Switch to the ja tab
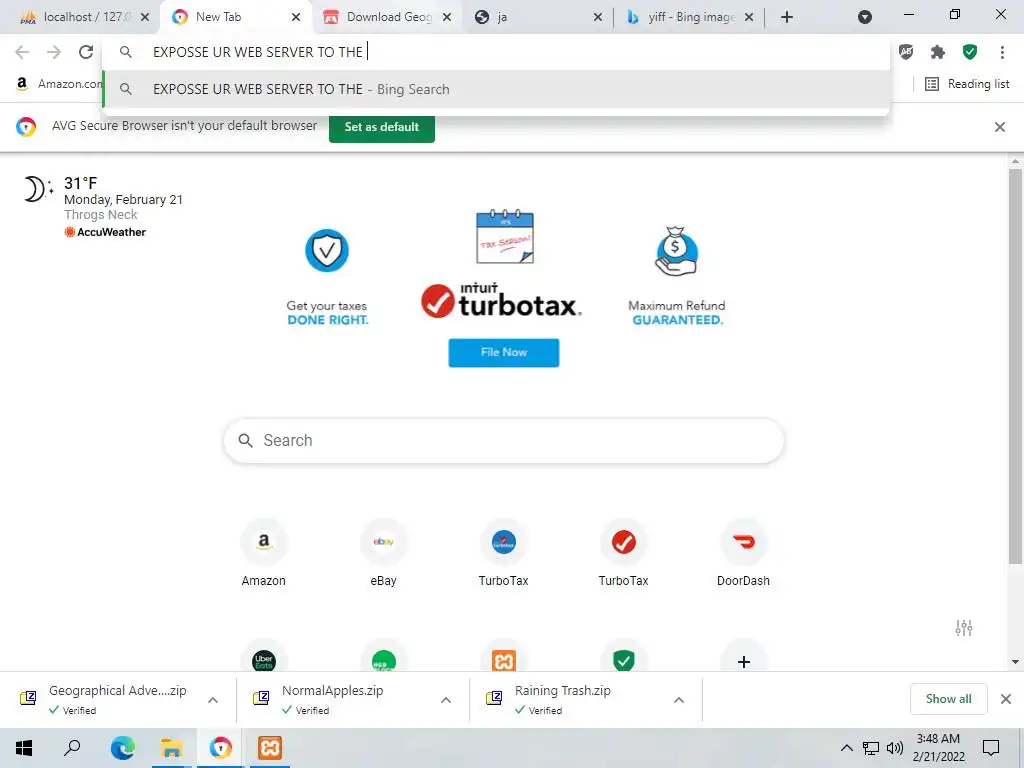Viewport: 1024px width, 768px height. coord(537,17)
